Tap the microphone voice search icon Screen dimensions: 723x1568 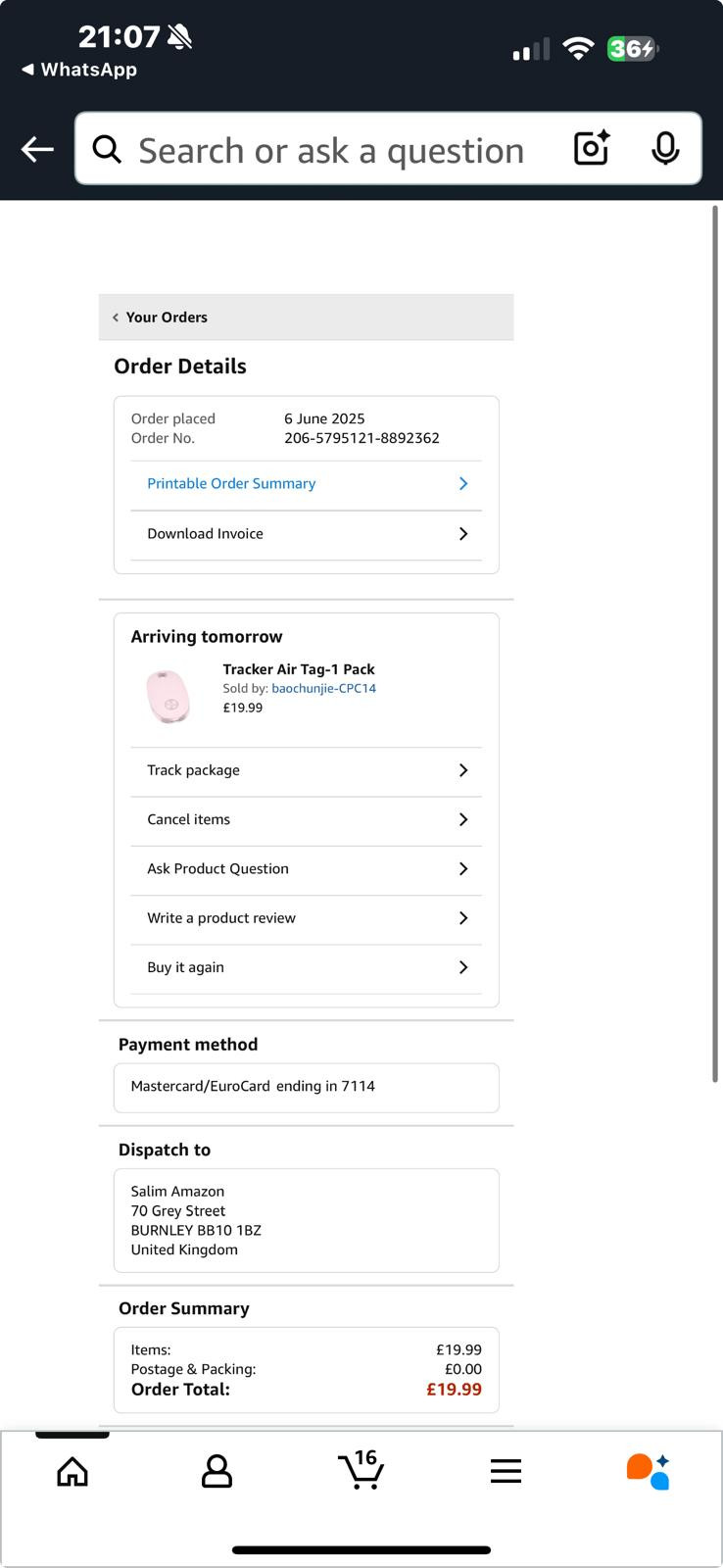pos(665,148)
